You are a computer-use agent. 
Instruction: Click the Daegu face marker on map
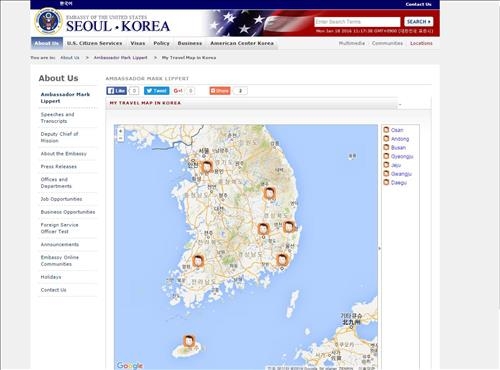point(263,229)
